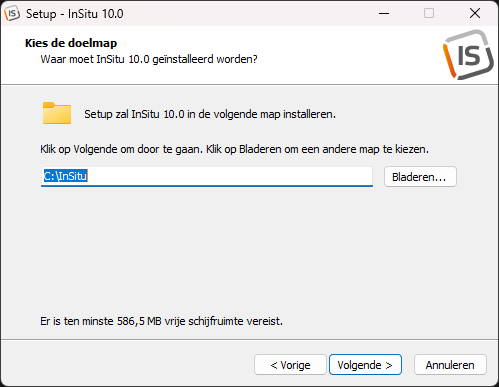Click the Setup - InSitu 10.0 window title

click(x=75, y=14)
